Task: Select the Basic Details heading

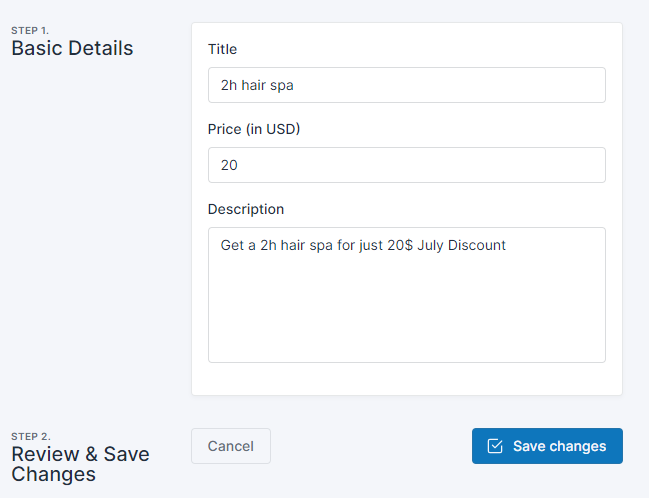Action: (x=72, y=48)
